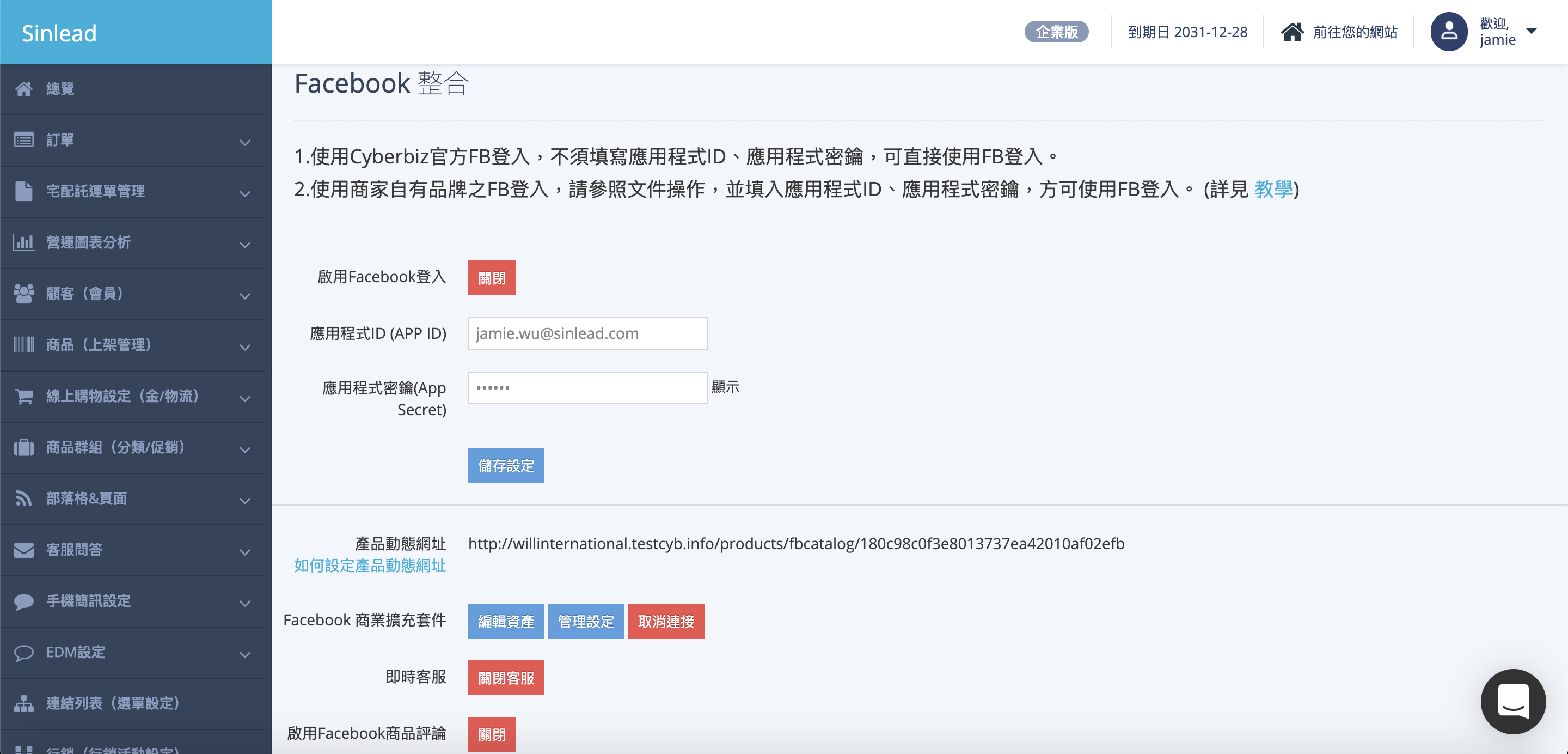Click the speech bubble icon beside 手機簡訊設定

pyautogui.click(x=24, y=601)
